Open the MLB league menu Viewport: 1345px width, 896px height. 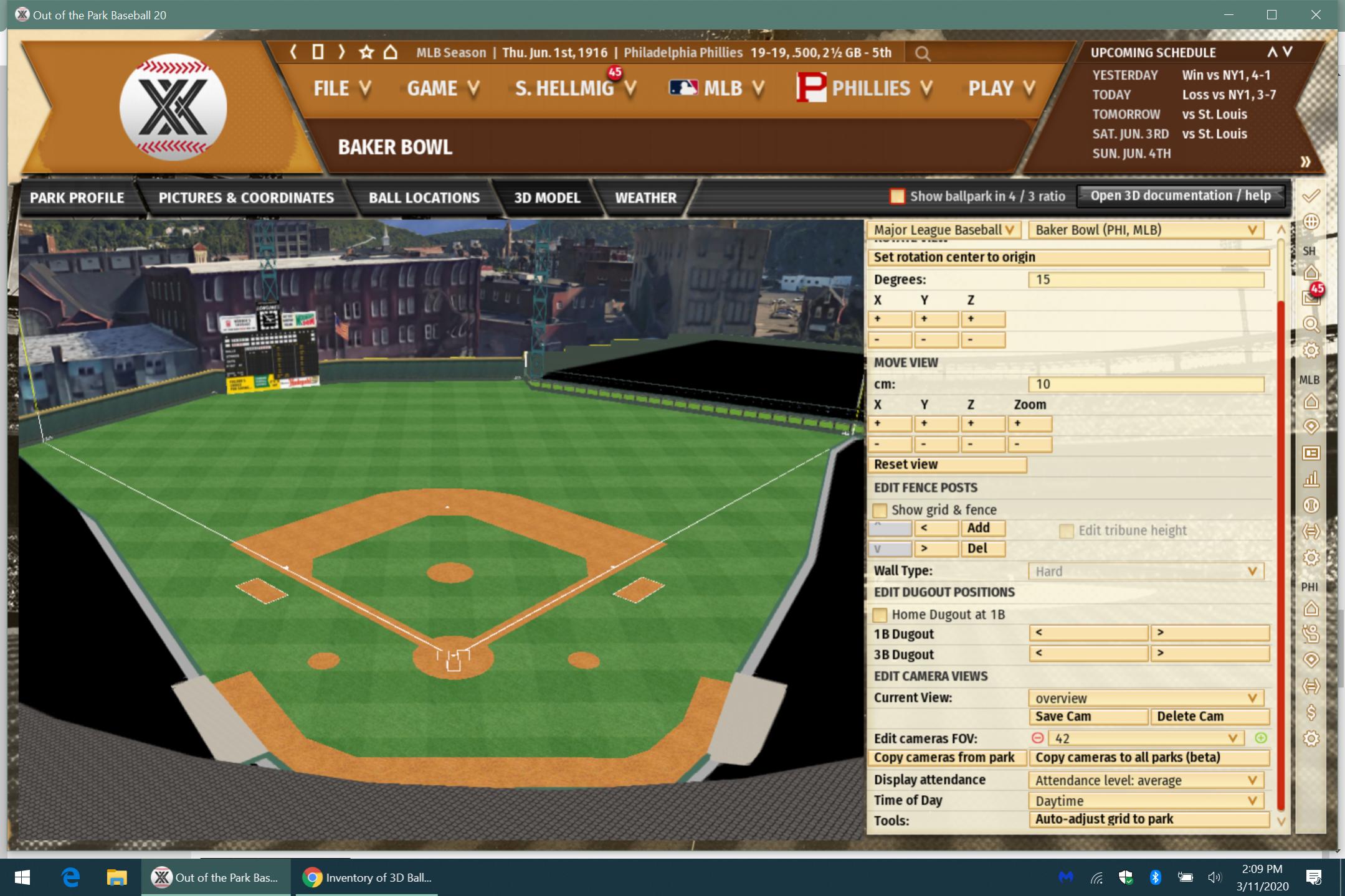(x=716, y=88)
